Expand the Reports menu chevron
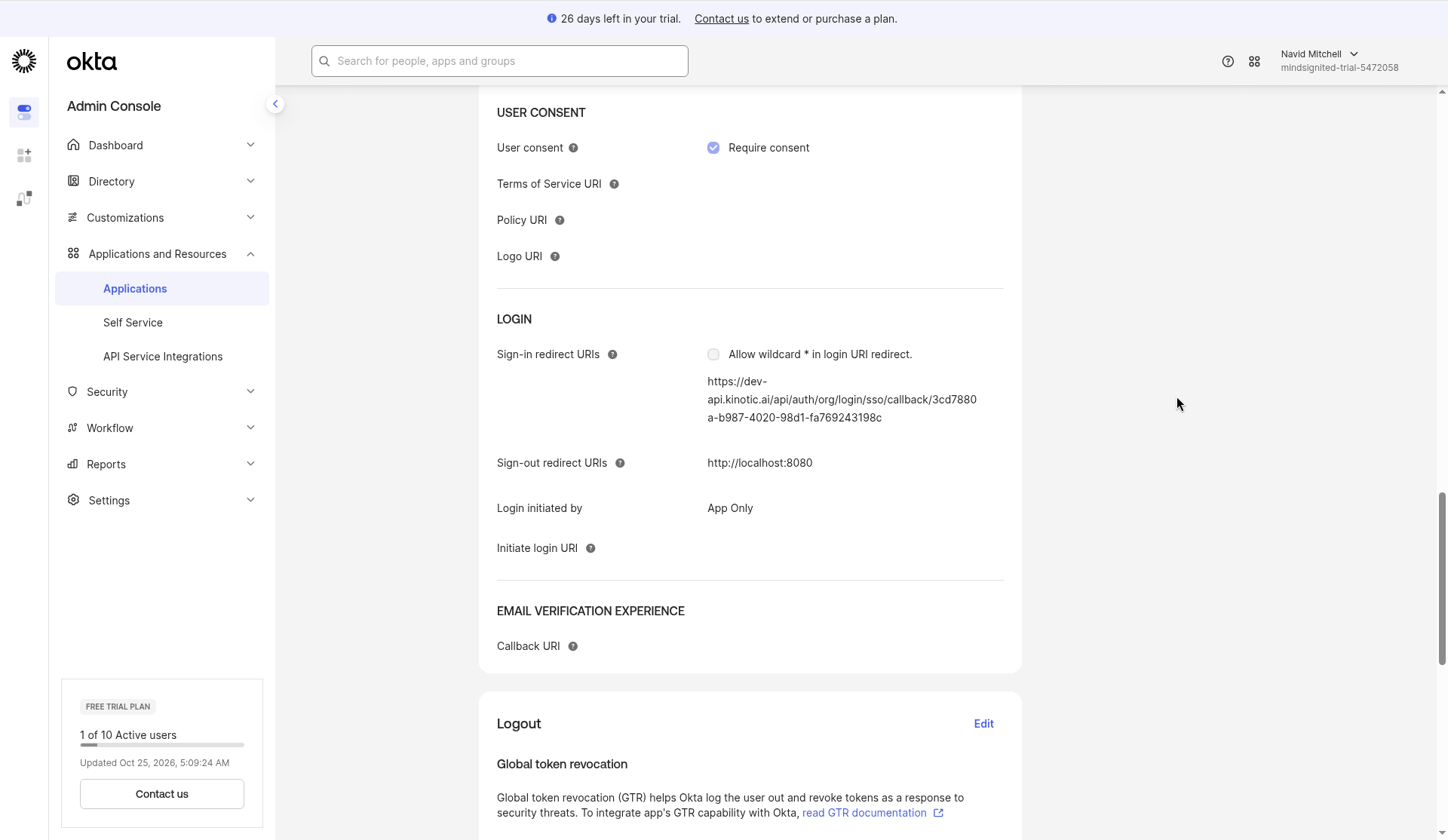The height and width of the screenshot is (840, 1448). (x=250, y=464)
